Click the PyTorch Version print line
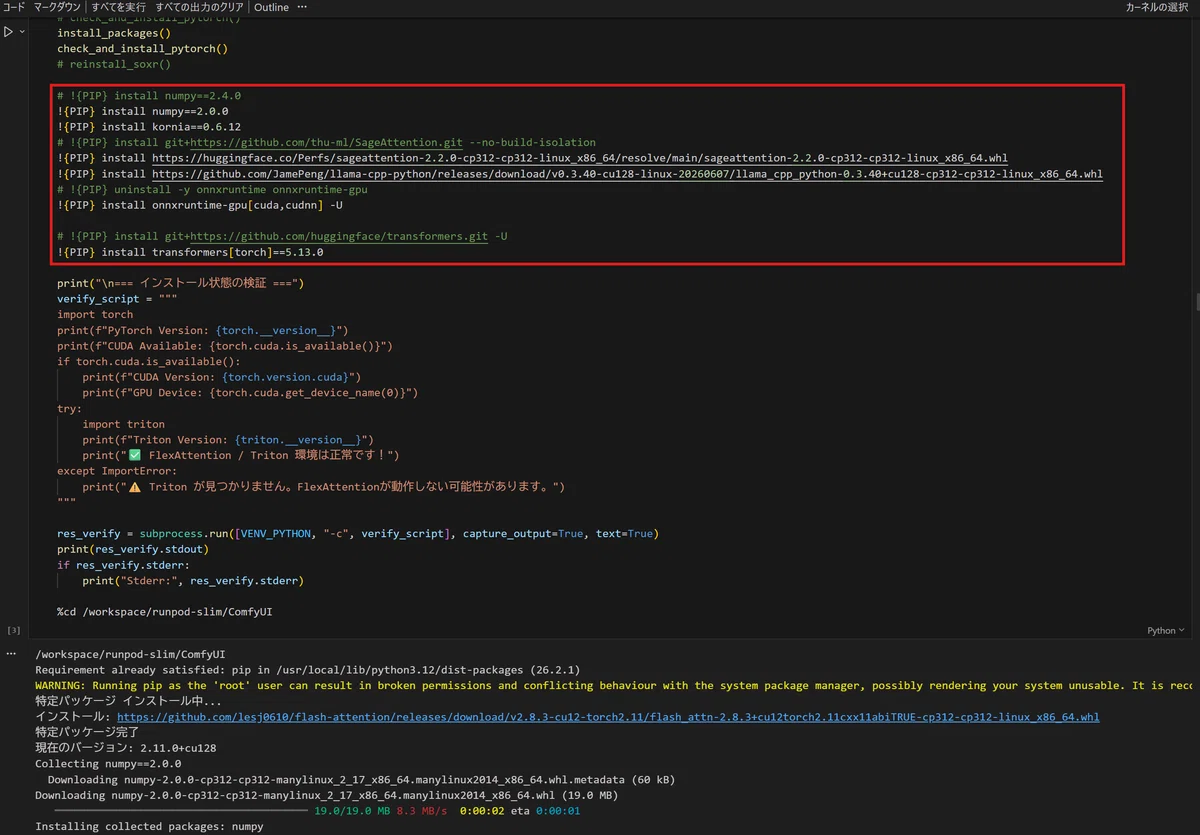This screenshot has width=1200, height=835. pyautogui.click(x=203, y=330)
